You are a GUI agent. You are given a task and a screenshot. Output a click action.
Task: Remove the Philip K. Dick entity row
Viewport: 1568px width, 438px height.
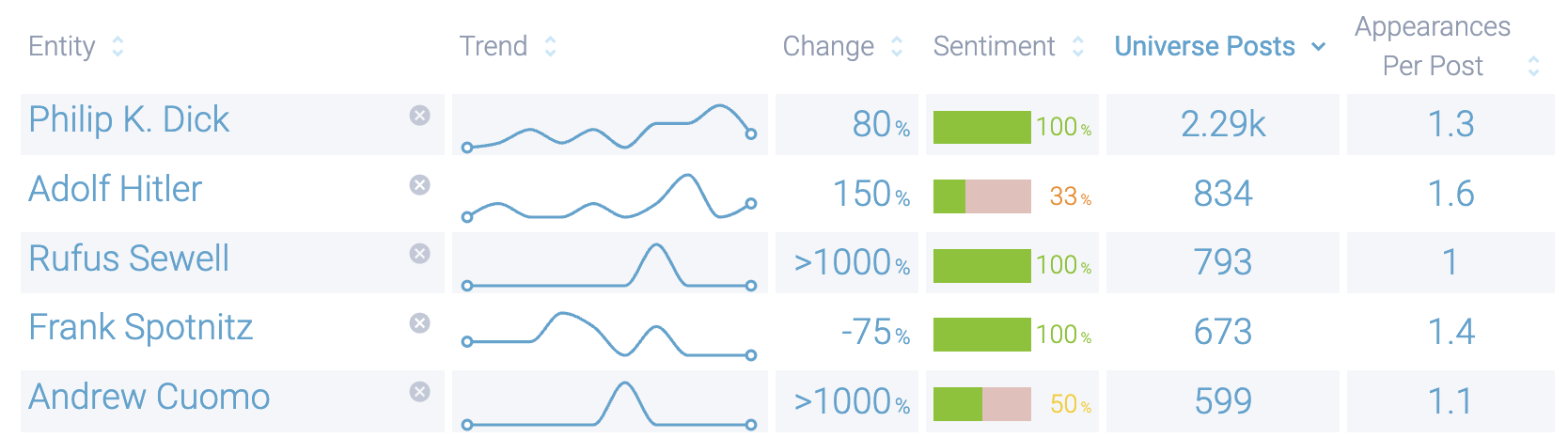point(420,116)
